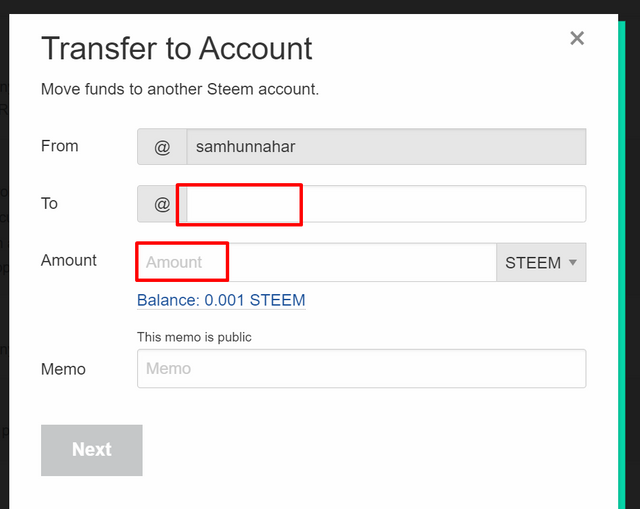This screenshot has width=640, height=509.
Task: Click the Transfer to Account heading
Action: pos(176,48)
